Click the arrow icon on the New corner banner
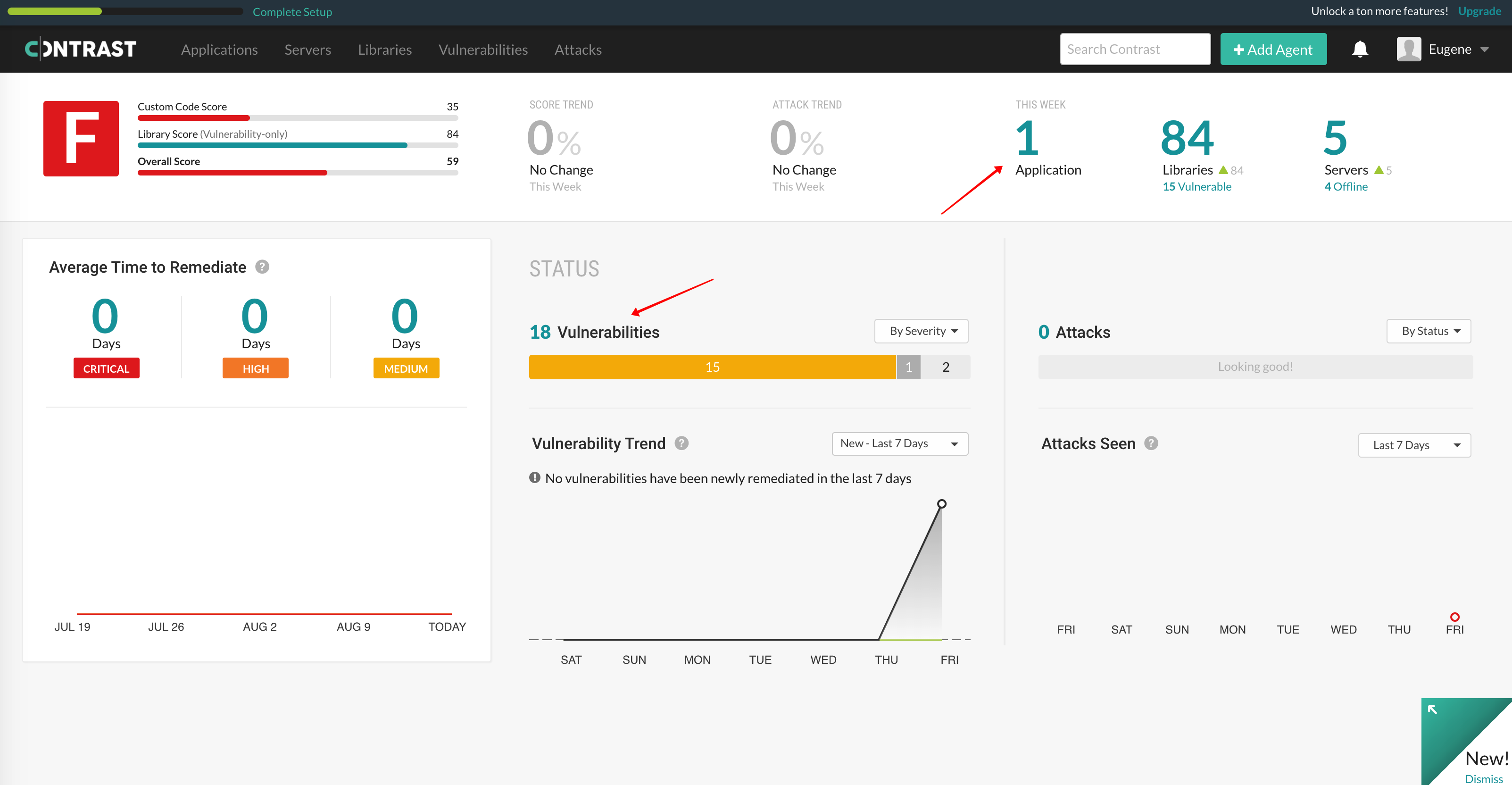Image resolution: width=1512 pixels, height=785 pixels. 1432,709
